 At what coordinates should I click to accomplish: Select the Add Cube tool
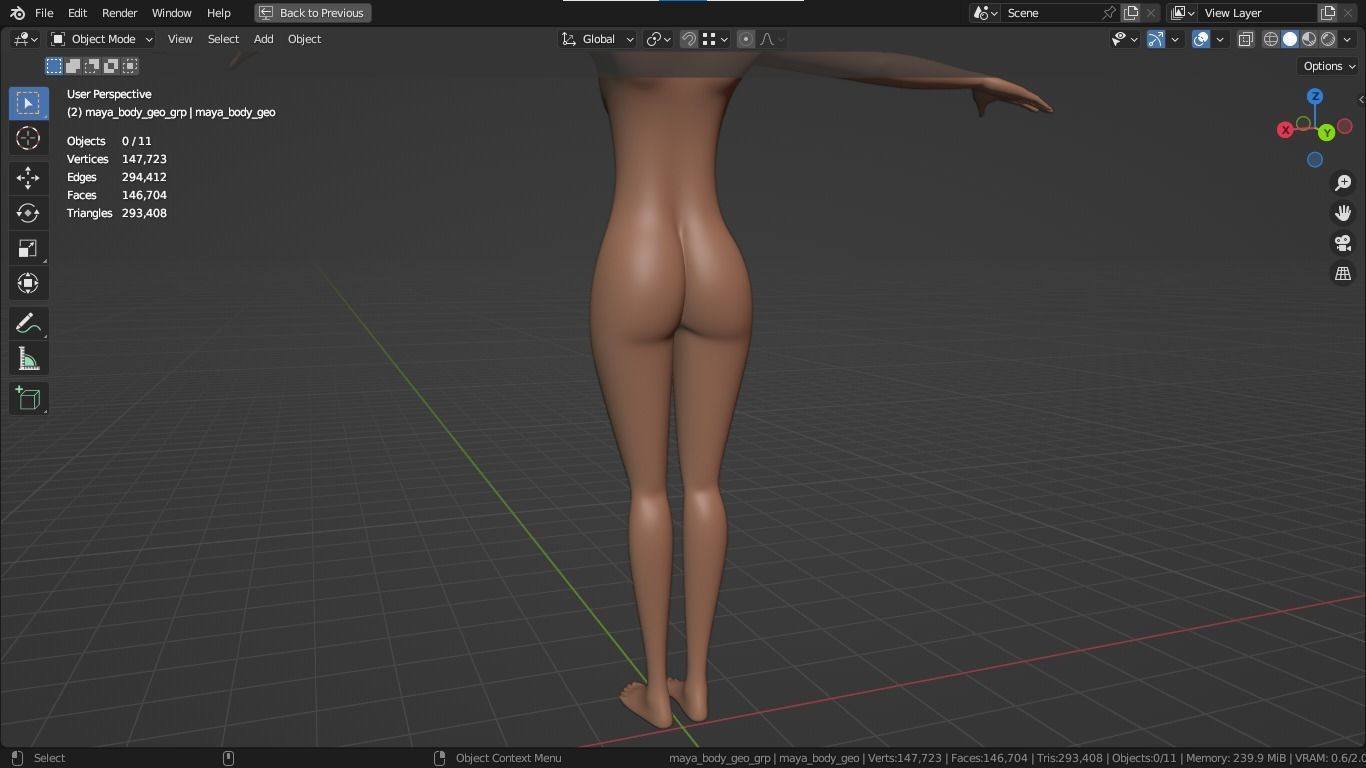(28, 399)
